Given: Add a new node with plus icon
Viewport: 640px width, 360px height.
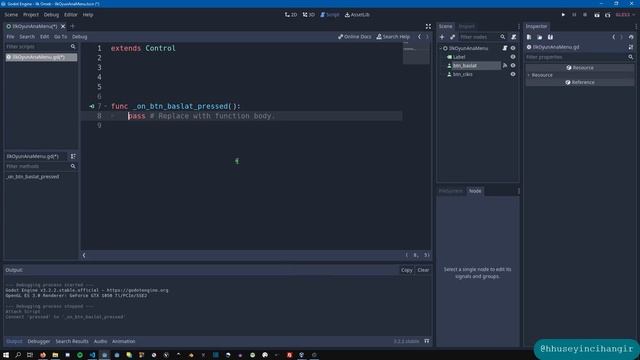Looking at the screenshot, I should click(442, 37).
